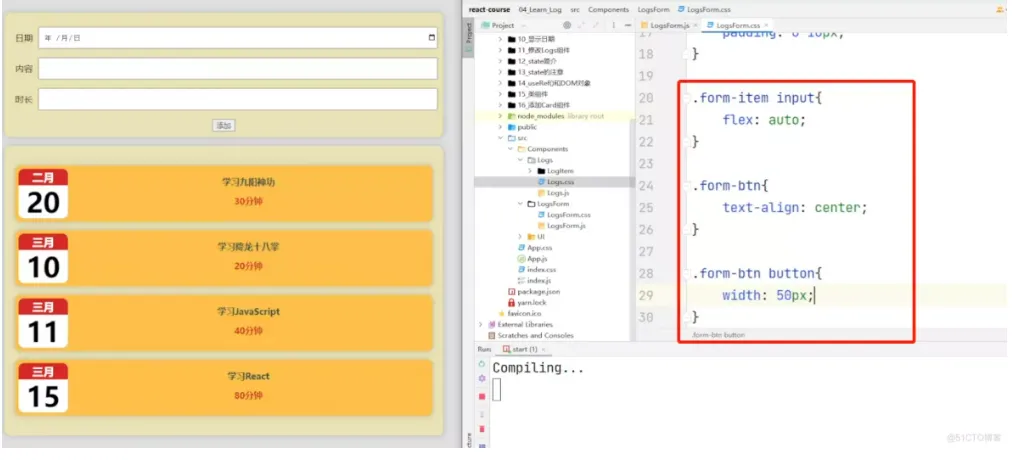Click the calendar badge showing 11
This screenshot has height=460, width=1012.
(x=43, y=323)
